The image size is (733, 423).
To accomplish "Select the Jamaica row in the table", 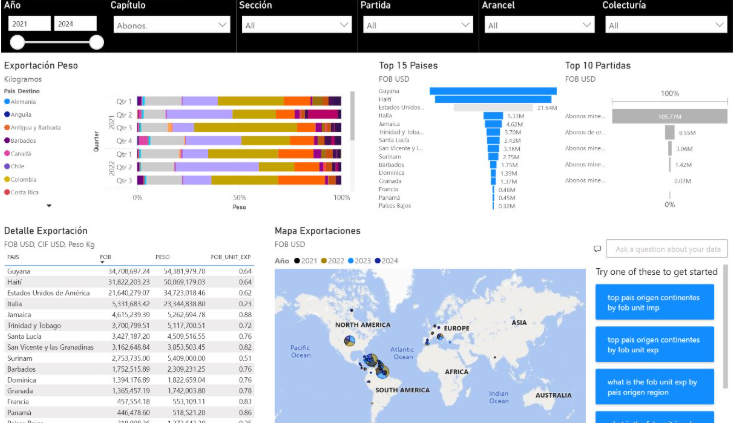I will click(x=129, y=315).
